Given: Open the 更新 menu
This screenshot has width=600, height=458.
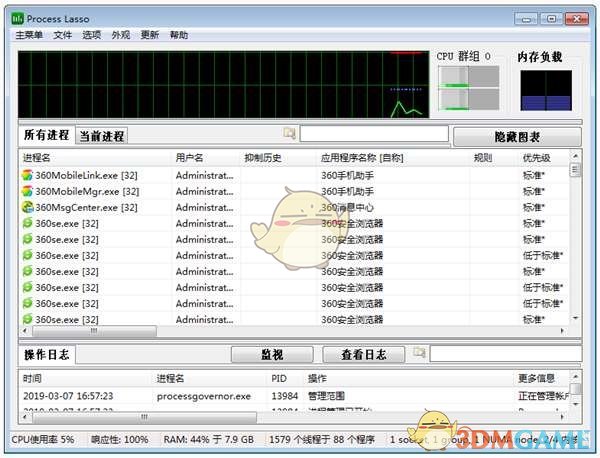Looking at the screenshot, I should point(150,35).
